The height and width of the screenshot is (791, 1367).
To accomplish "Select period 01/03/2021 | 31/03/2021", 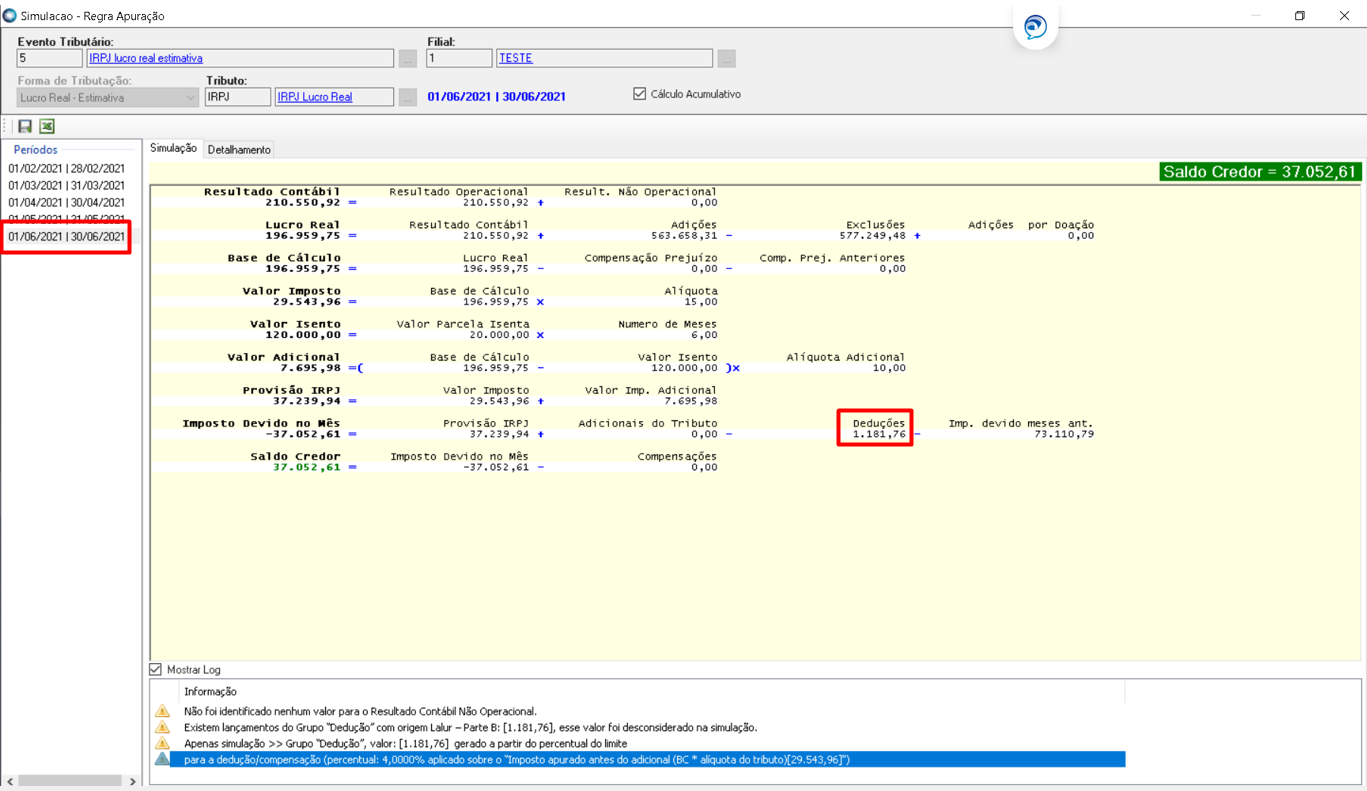I will pos(67,185).
